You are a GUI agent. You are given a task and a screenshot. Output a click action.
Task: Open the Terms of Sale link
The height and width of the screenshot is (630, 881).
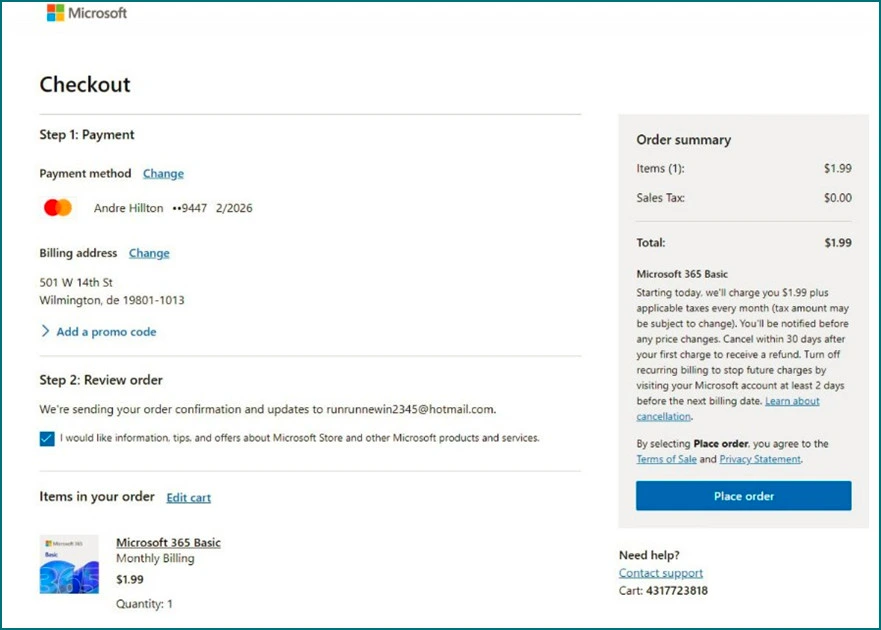click(666, 459)
